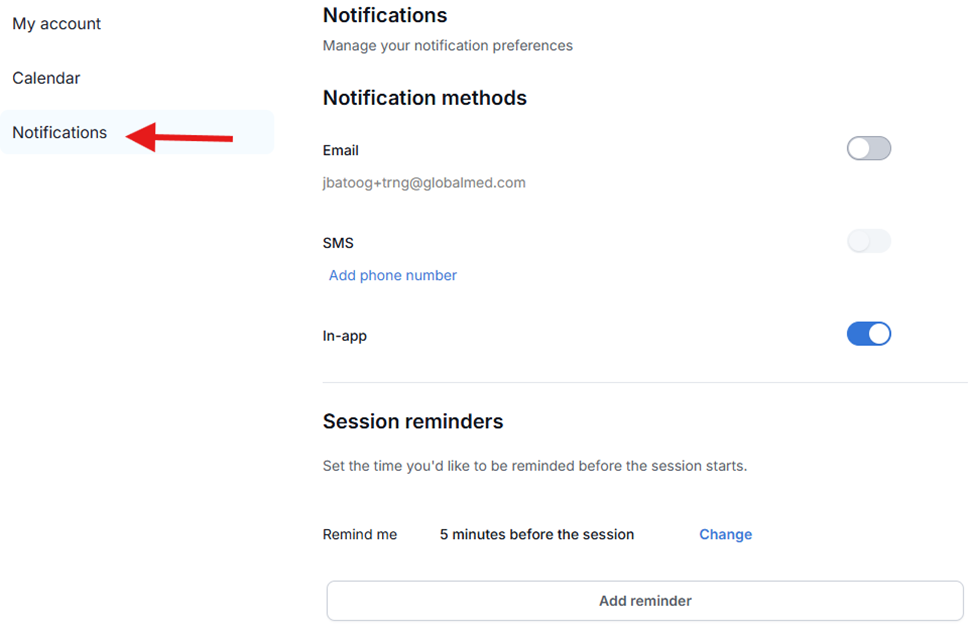Image resolution: width=975 pixels, height=630 pixels.
Task: Go to the Calendar settings page
Action: tap(46, 78)
